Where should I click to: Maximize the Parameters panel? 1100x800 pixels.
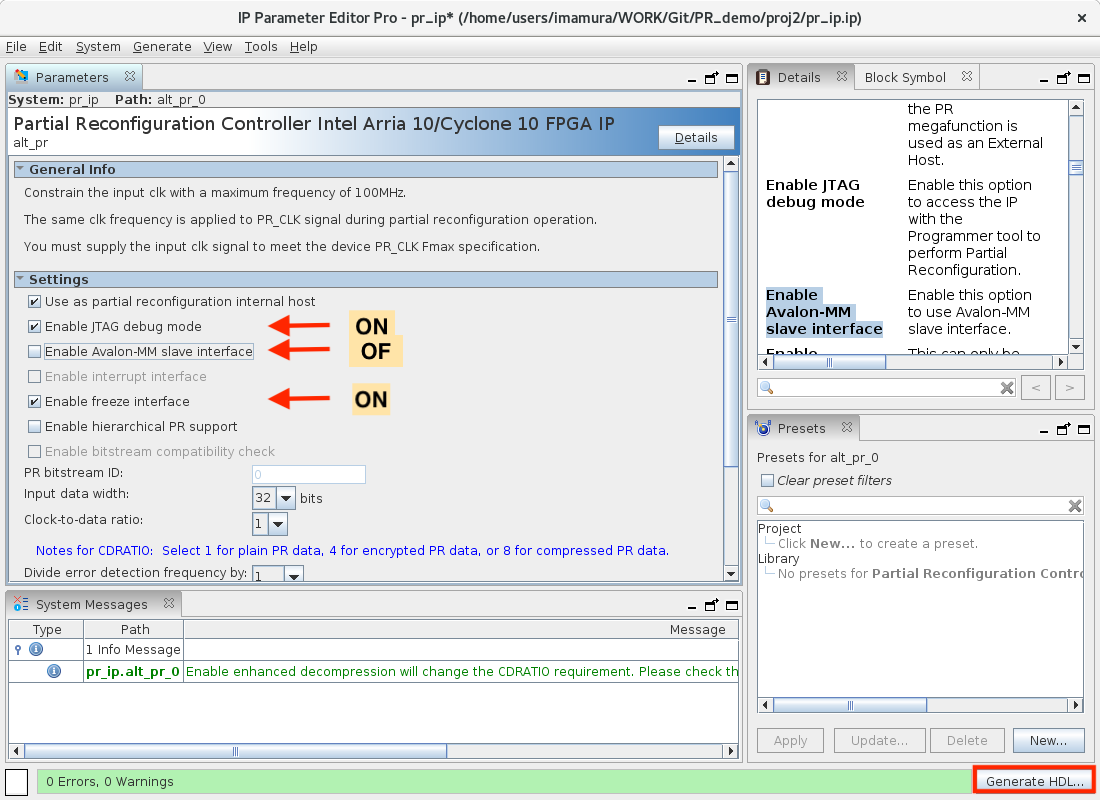(732, 78)
